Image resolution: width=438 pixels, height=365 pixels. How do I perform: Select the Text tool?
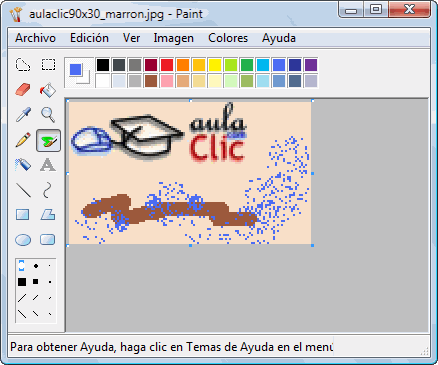click(48, 165)
